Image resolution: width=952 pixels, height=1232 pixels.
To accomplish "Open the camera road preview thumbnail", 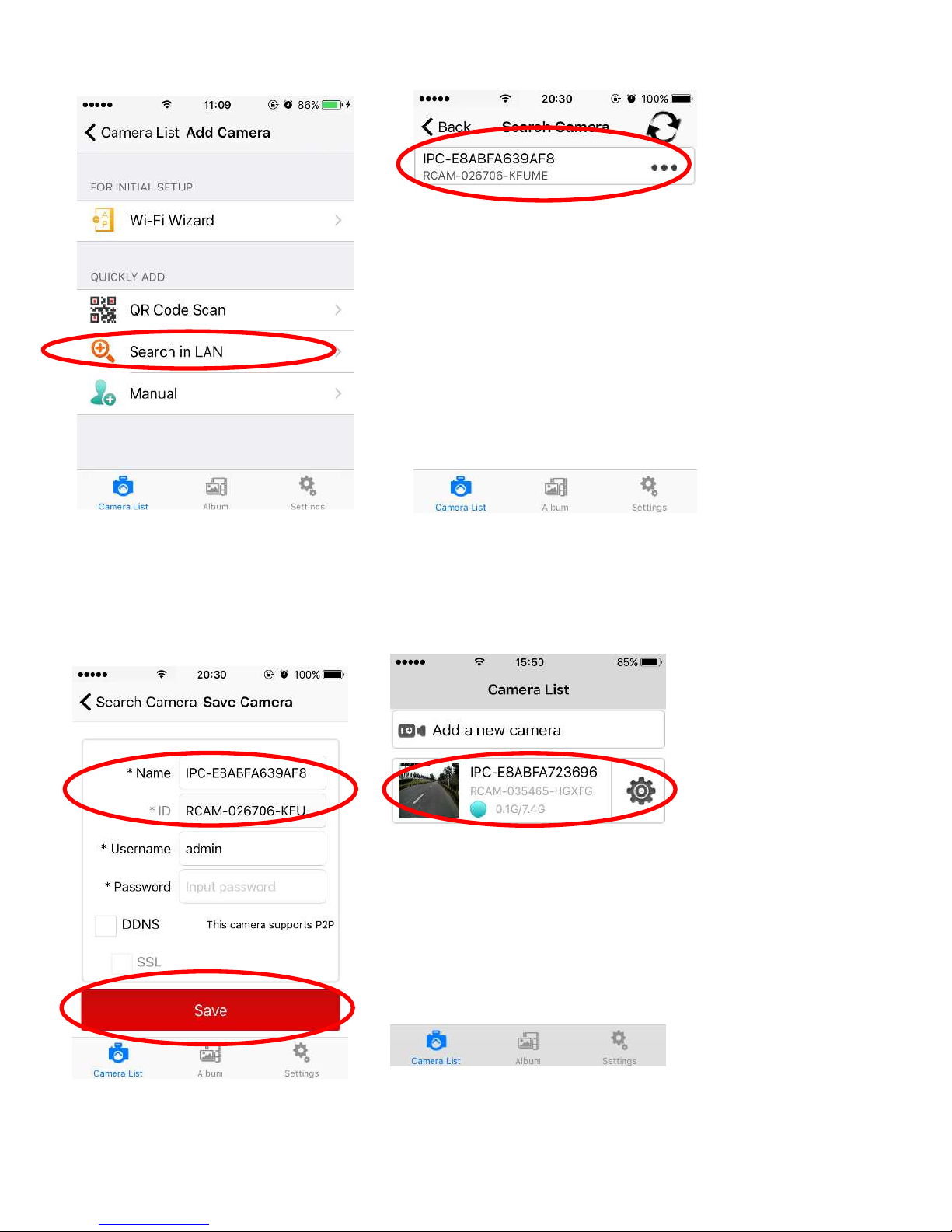I will (429, 791).
